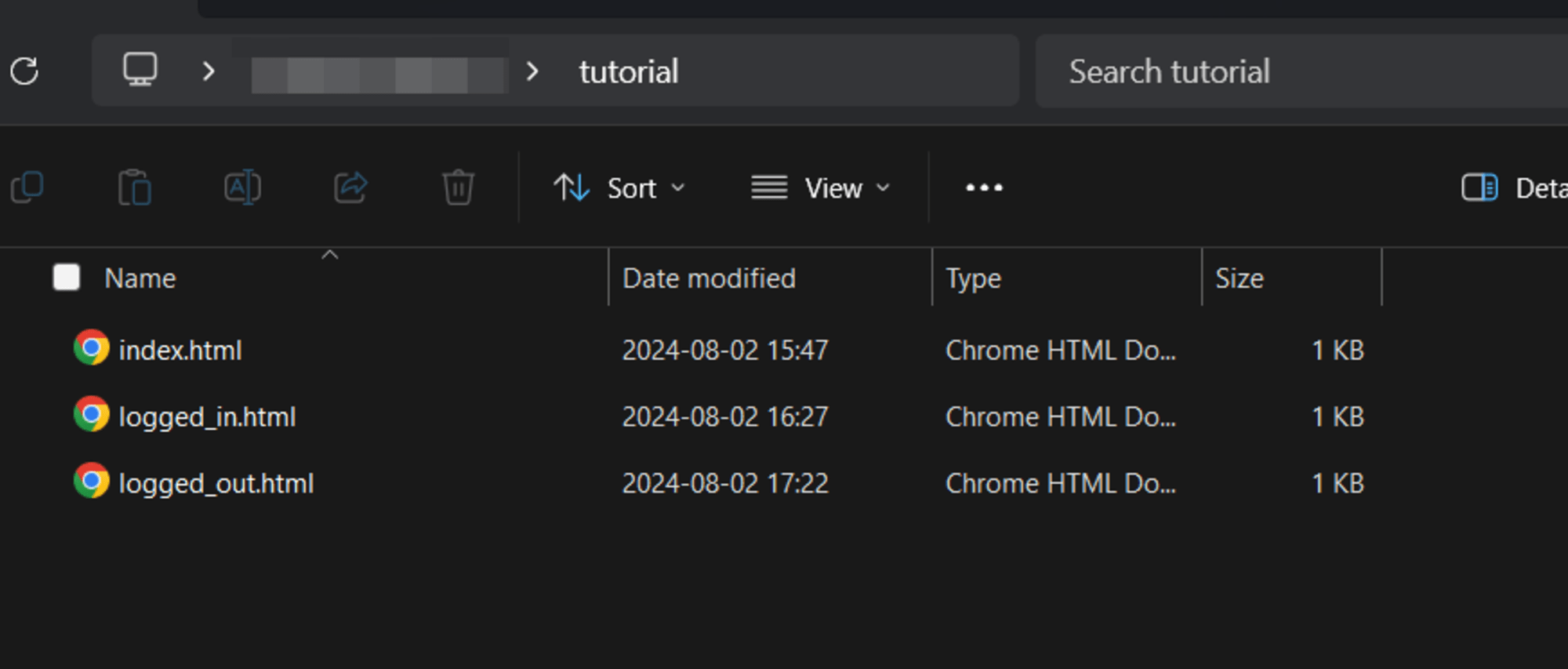This screenshot has width=1568, height=669.
Task: Sort by Date modified column
Action: 709,278
